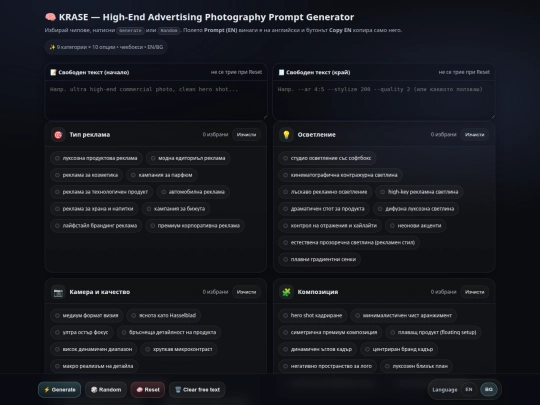The image size is (540, 405).
Task: Select chip лъскаво рекламно осветление
Action: (x=325, y=192)
